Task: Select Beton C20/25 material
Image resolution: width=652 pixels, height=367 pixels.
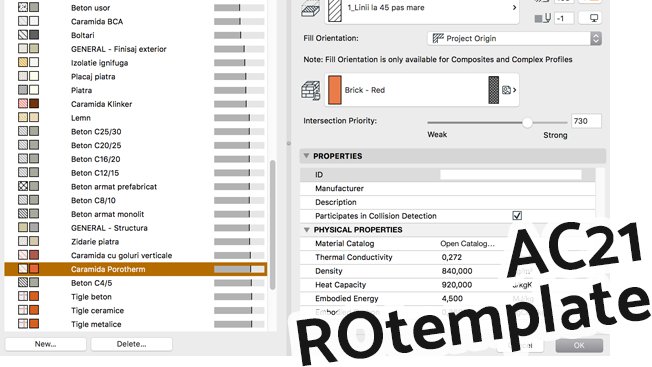Action: pos(136,145)
